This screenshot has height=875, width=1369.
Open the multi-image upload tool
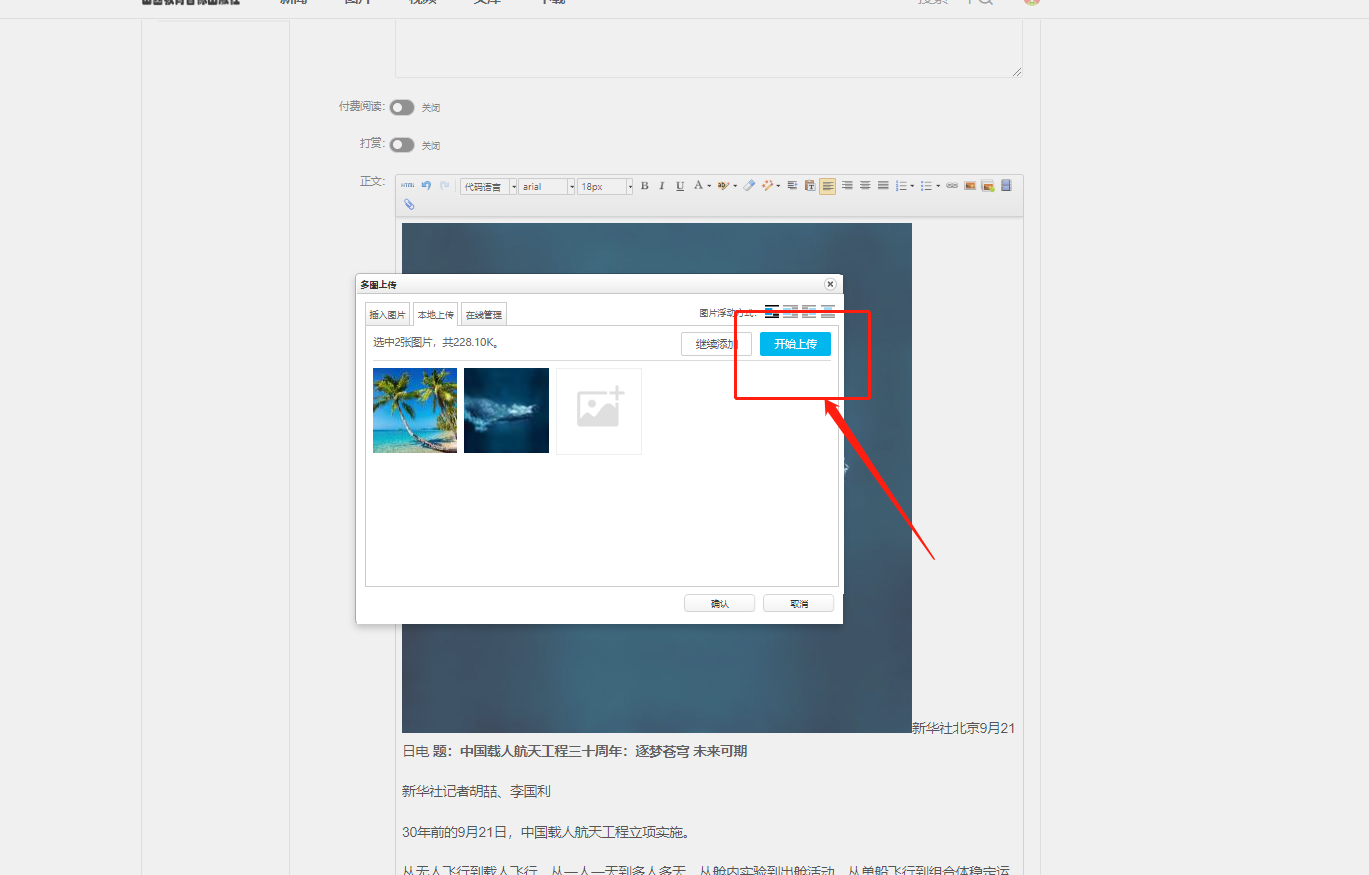tap(988, 186)
